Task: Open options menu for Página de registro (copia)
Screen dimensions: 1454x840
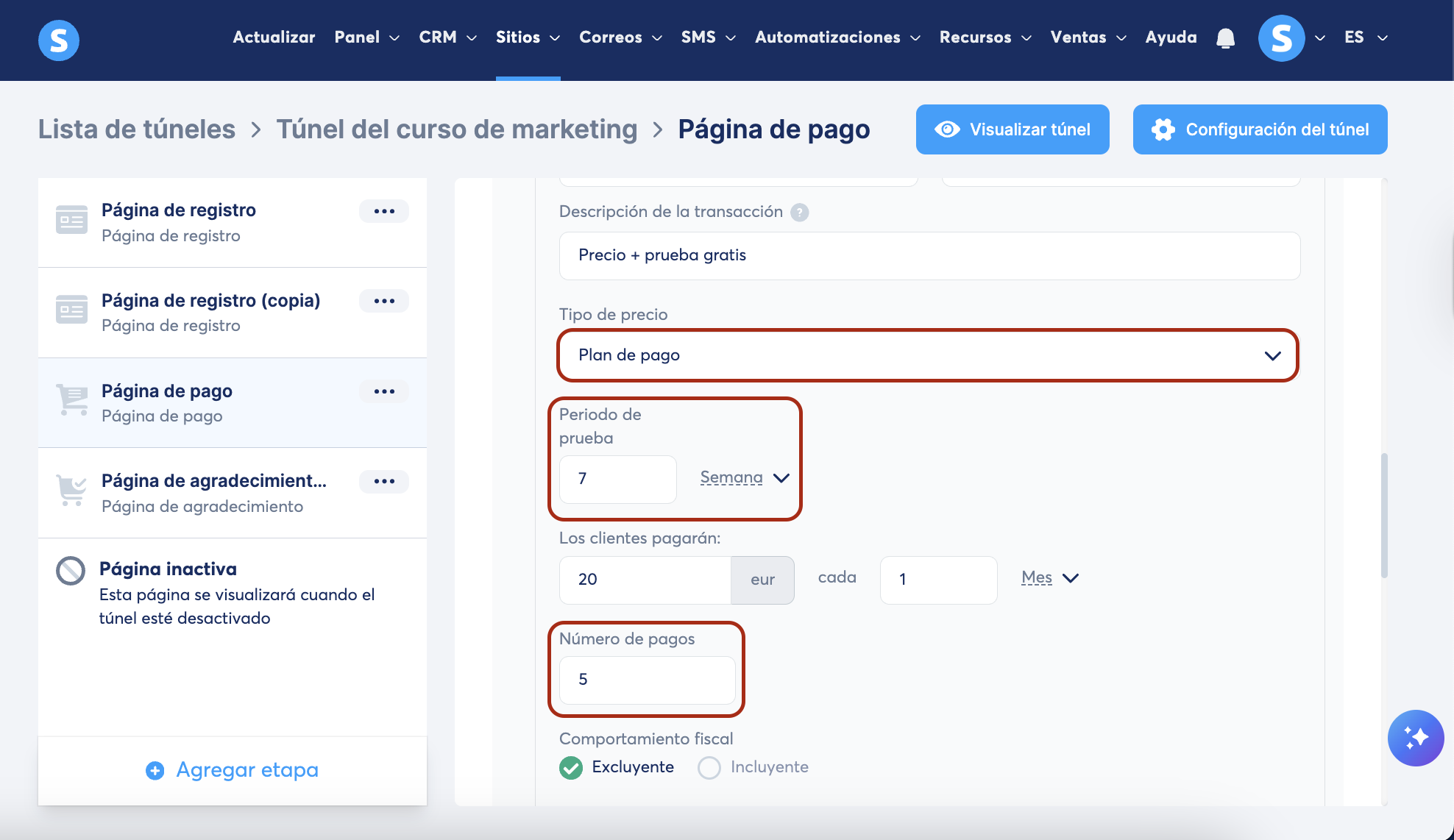Action: click(x=384, y=301)
